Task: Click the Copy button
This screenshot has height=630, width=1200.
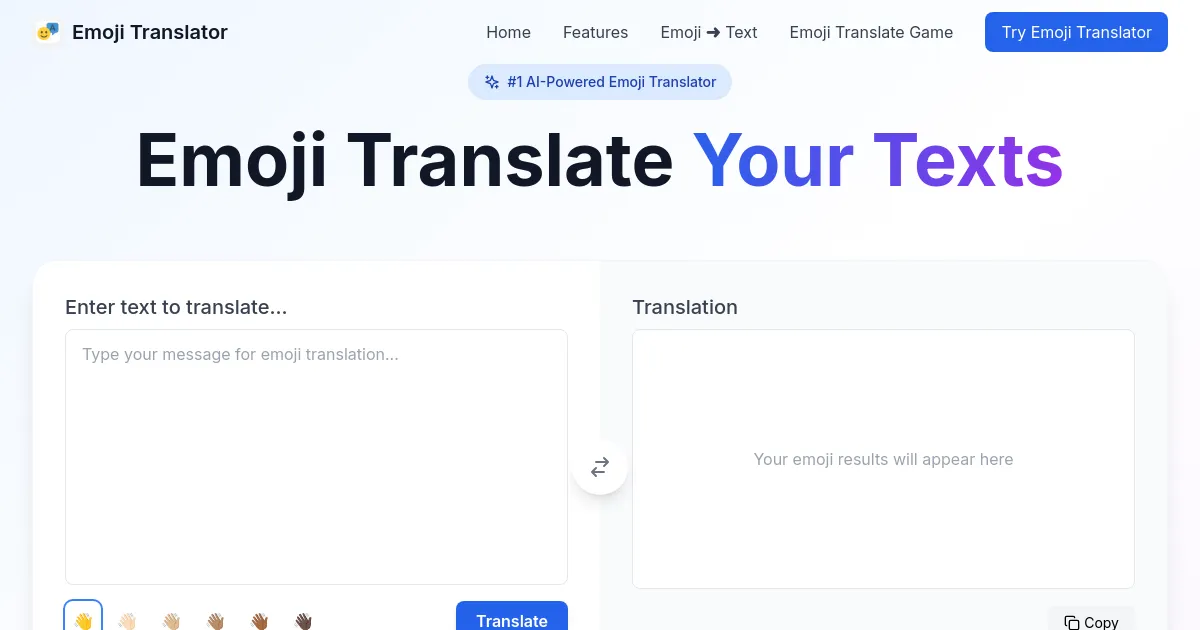Action: coord(1091,622)
